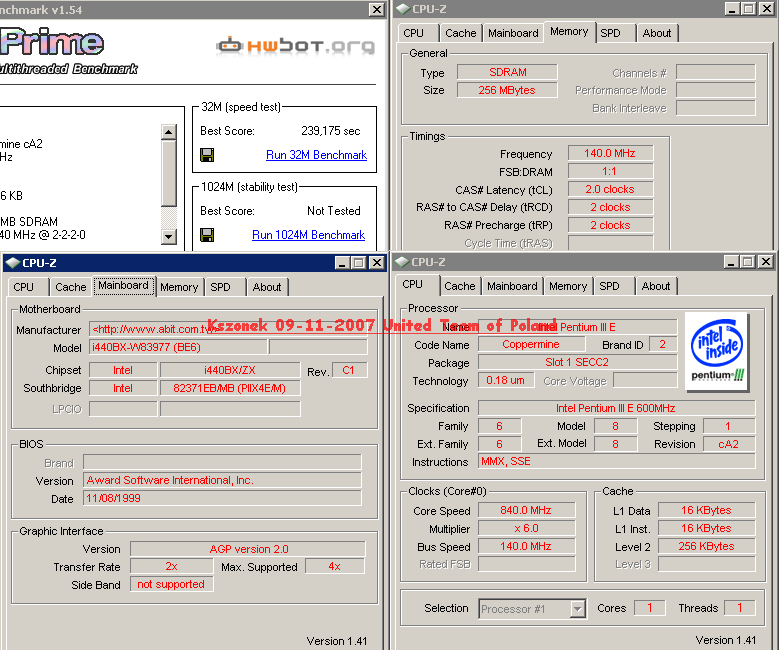Screen dimensions: 779x650
Task: Switch to Mainboard tab in the Memory window
Action: [513, 33]
